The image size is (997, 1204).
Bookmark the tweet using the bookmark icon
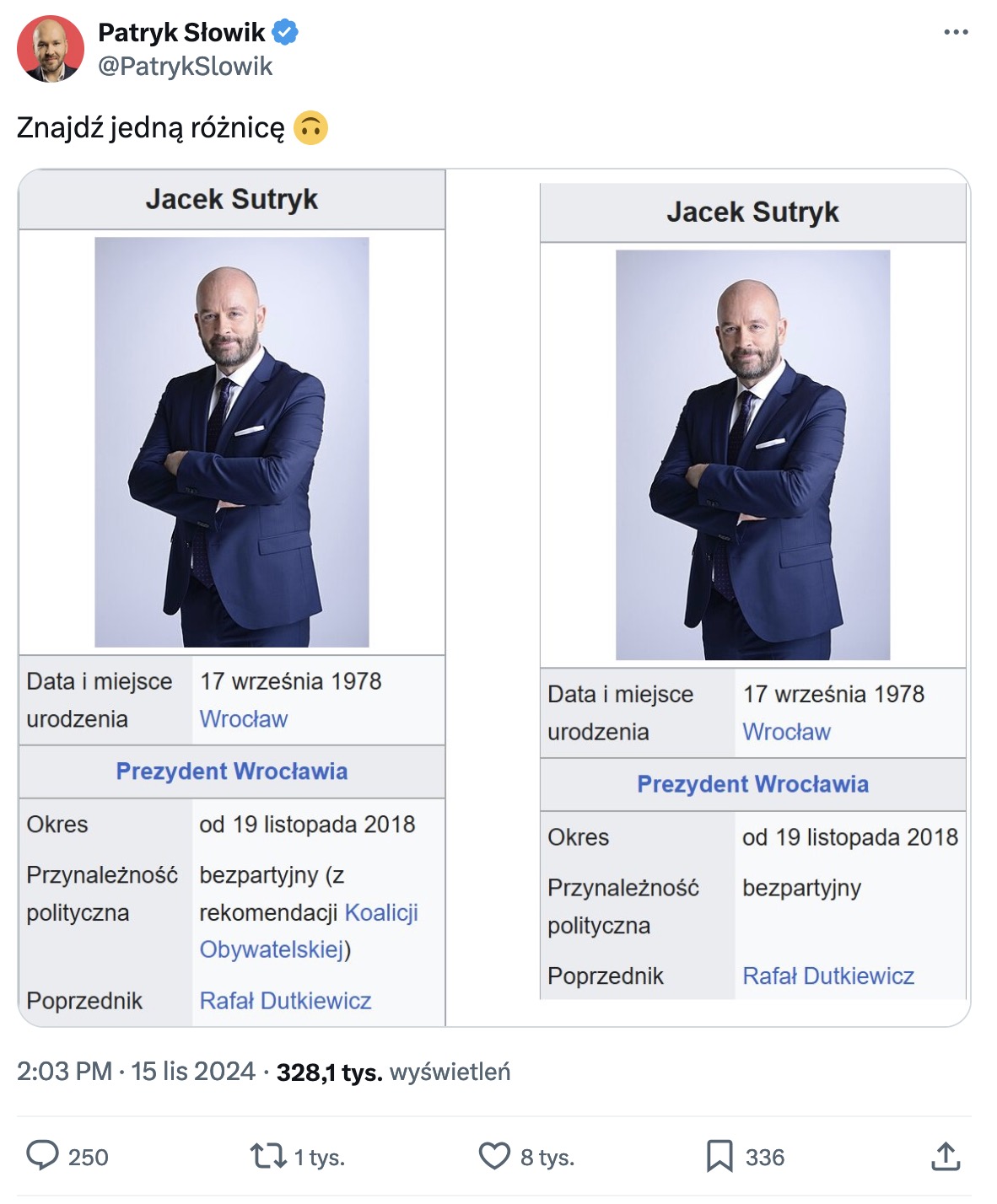(721, 1158)
